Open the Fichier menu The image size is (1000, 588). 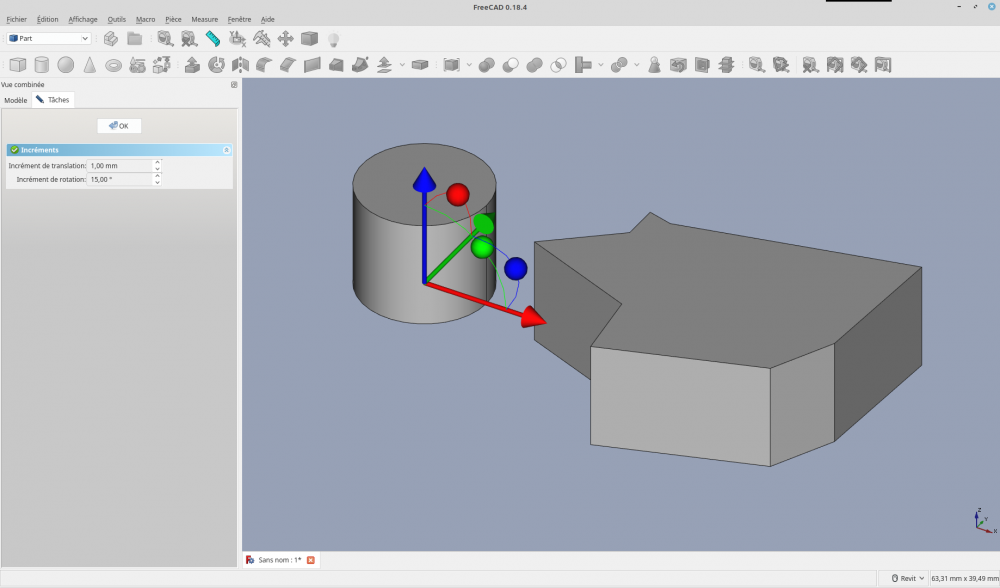coord(17,19)
